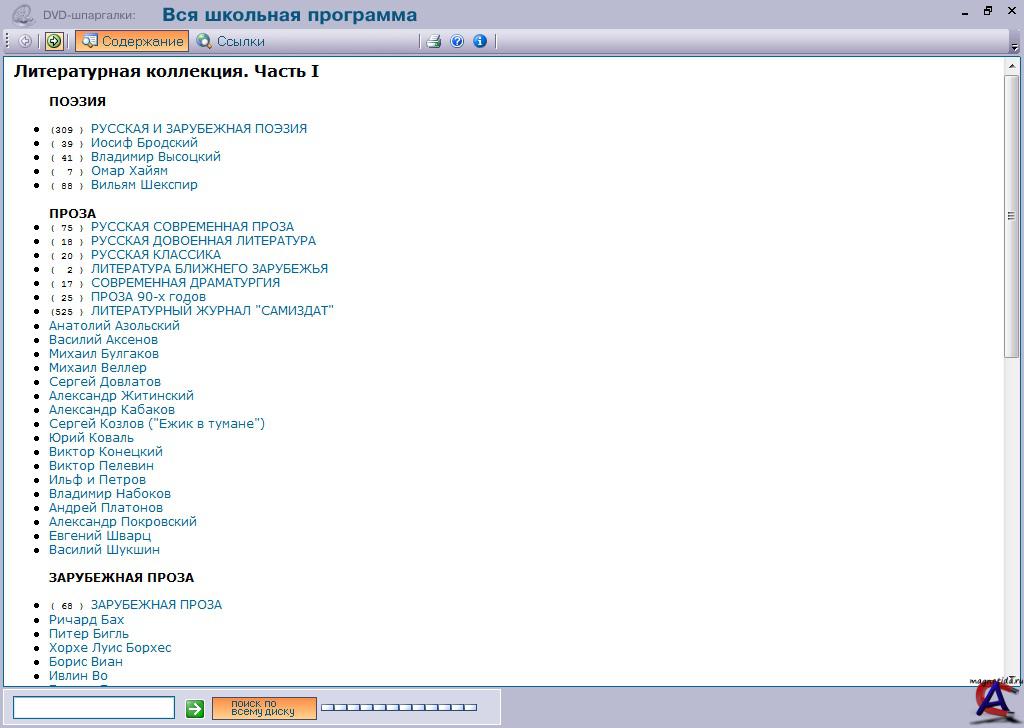This screenshot has width=1024, height=728.
Task: Click inside the search text field
Action: pyautogui.click(x=94, y=708)
